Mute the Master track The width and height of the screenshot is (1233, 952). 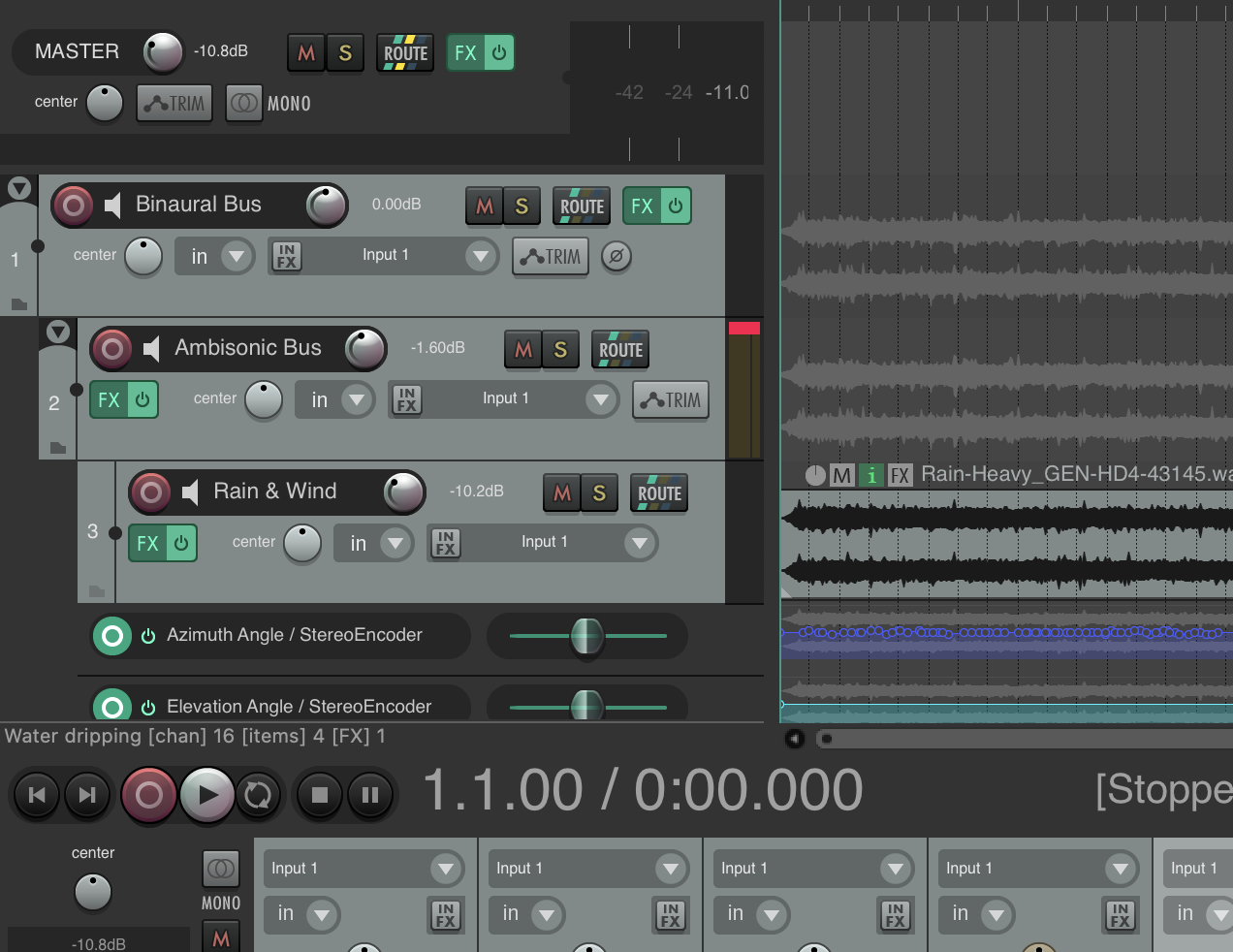pyautogui.click(x=306, y=53)
